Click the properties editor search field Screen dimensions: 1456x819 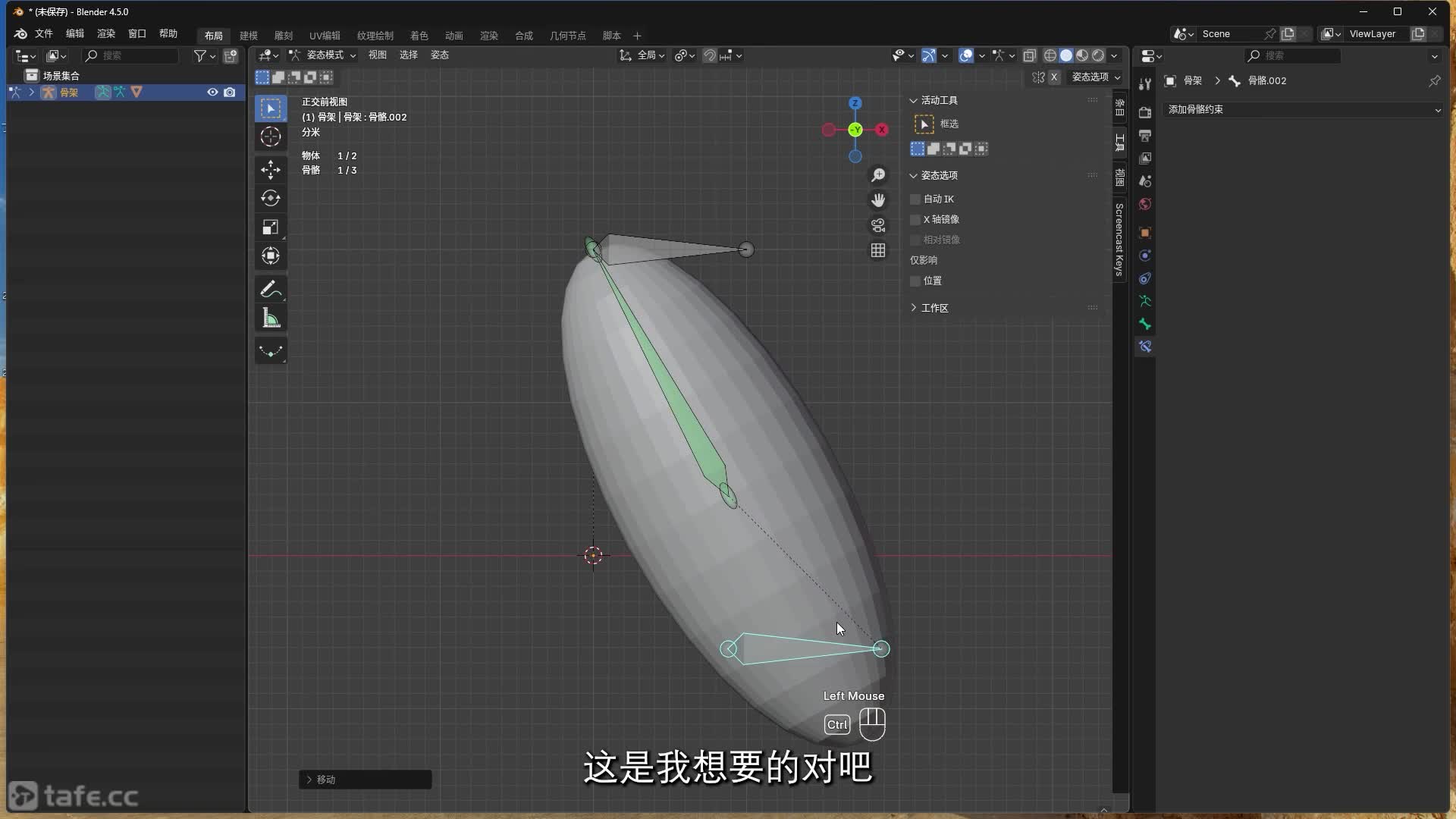coord(1294,55)
